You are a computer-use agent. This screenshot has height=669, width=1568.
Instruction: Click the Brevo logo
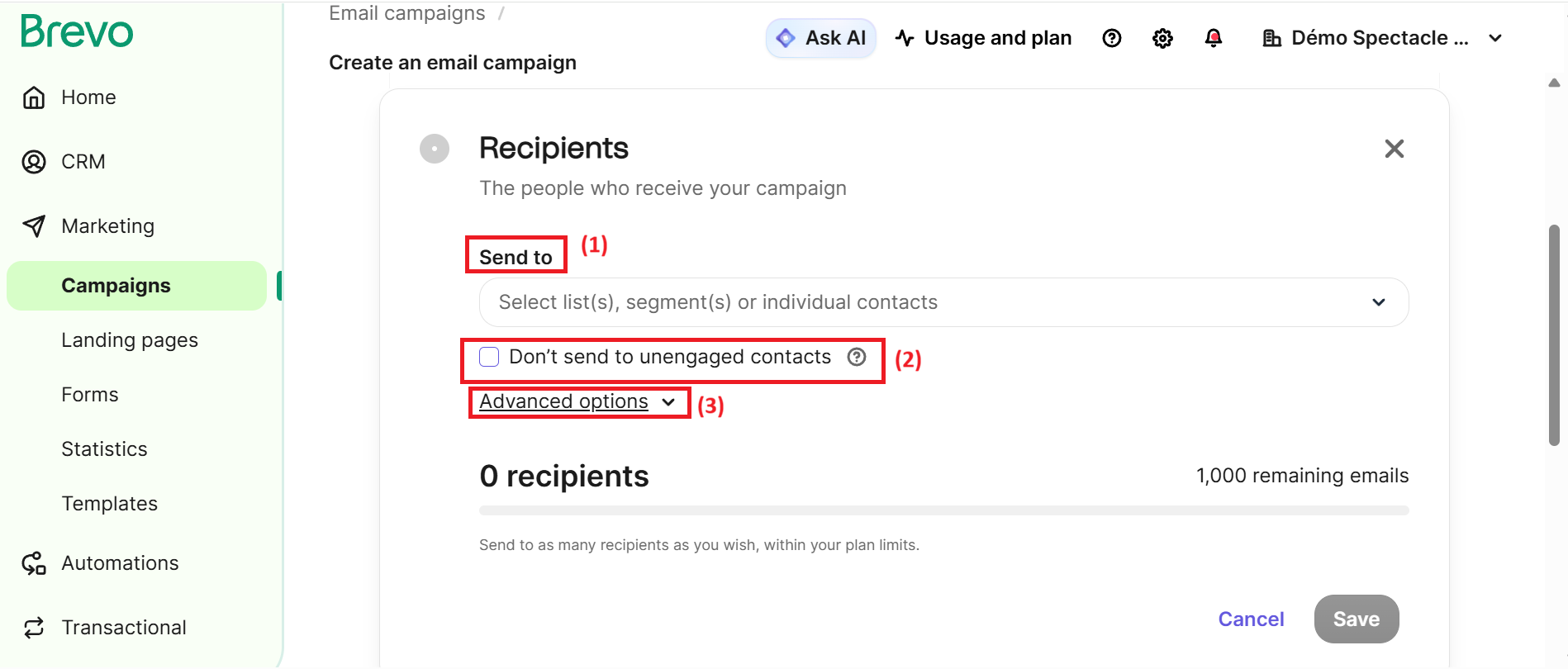point(77,32)
